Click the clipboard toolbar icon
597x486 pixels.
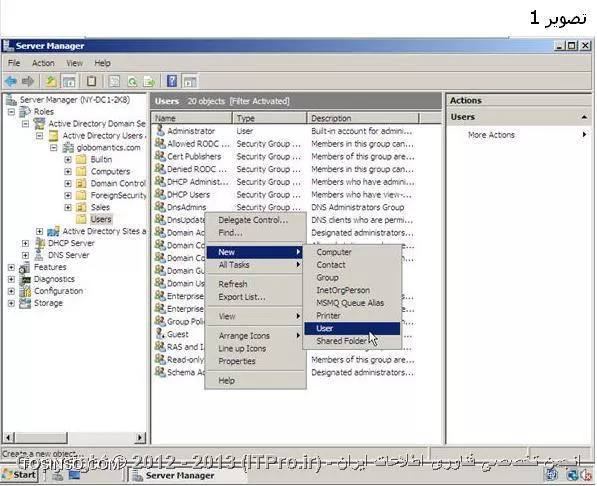pos(91,81)
